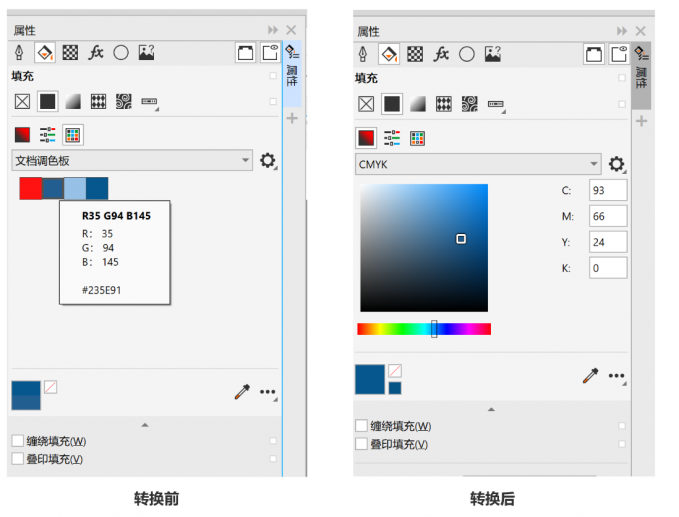The width and height of the screenshot is (679, 517).
Task: Choose the Two-color pattern fill in right panel
Action: (443, 104)
